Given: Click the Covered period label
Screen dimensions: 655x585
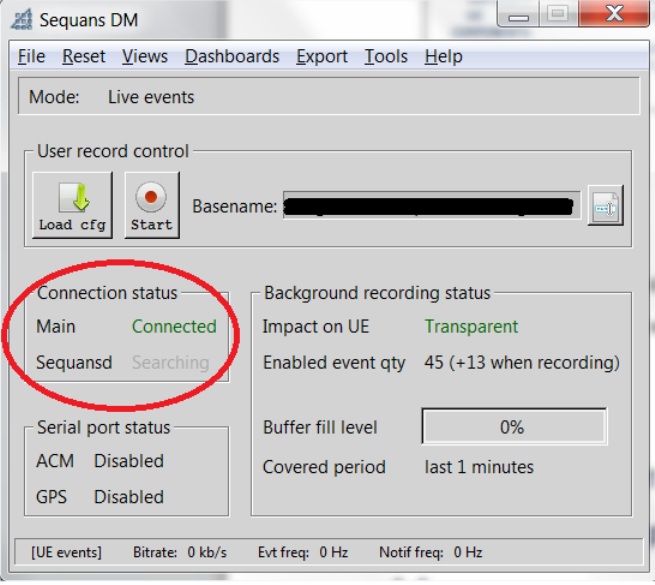Looking at the screenshot, I should coord(324,467).
